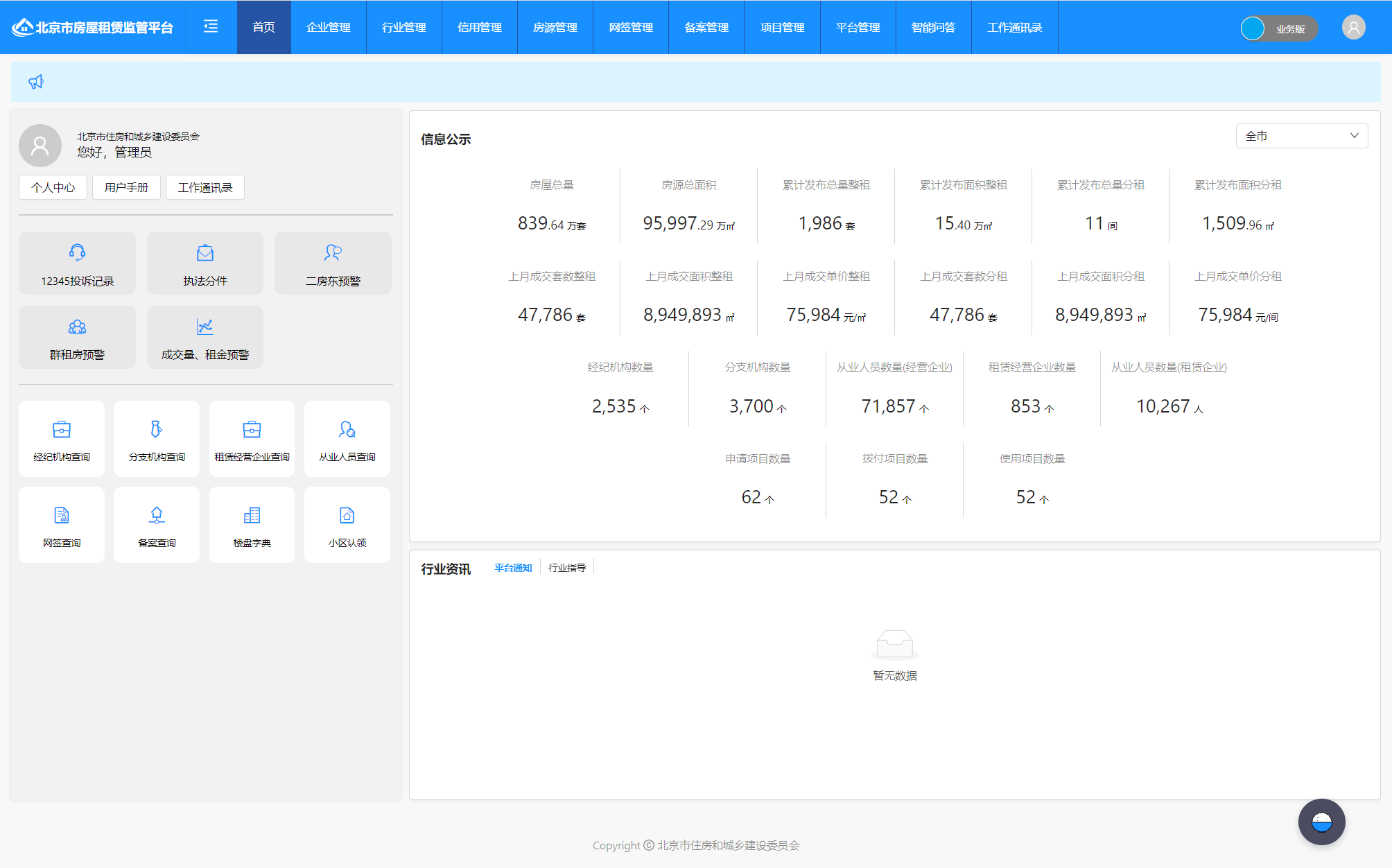Open 小区认领 tile
This screenshot has height=868, width=1392.
point(347,525)
